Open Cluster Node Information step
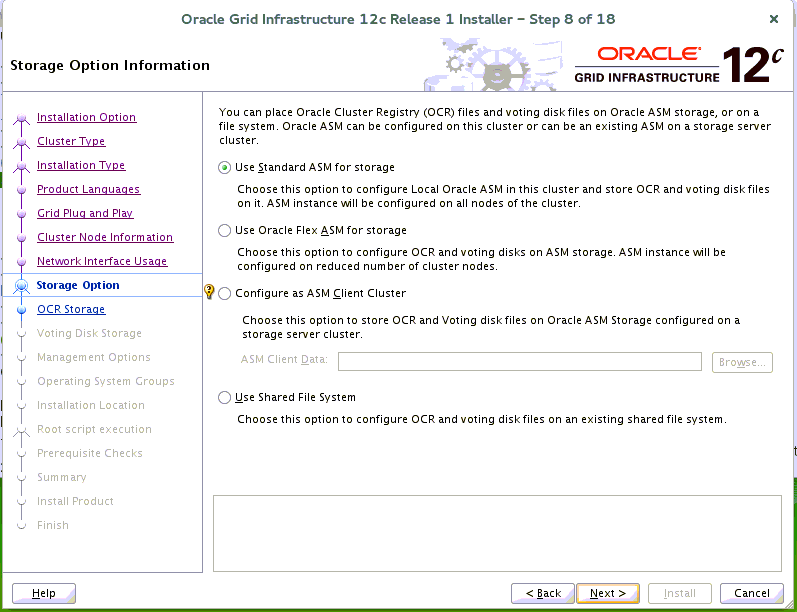The height and width of the screenshot is (612, 797). (x=105, y=237)
